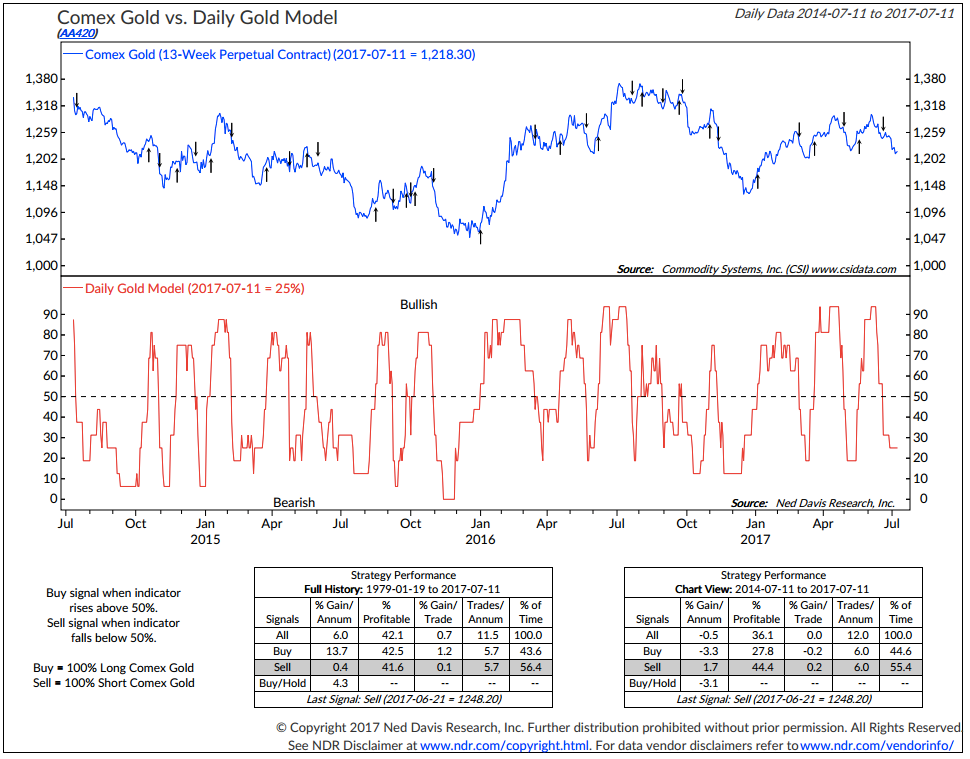
Task: Click the AA420 chart code link
Action: [76, 33]
